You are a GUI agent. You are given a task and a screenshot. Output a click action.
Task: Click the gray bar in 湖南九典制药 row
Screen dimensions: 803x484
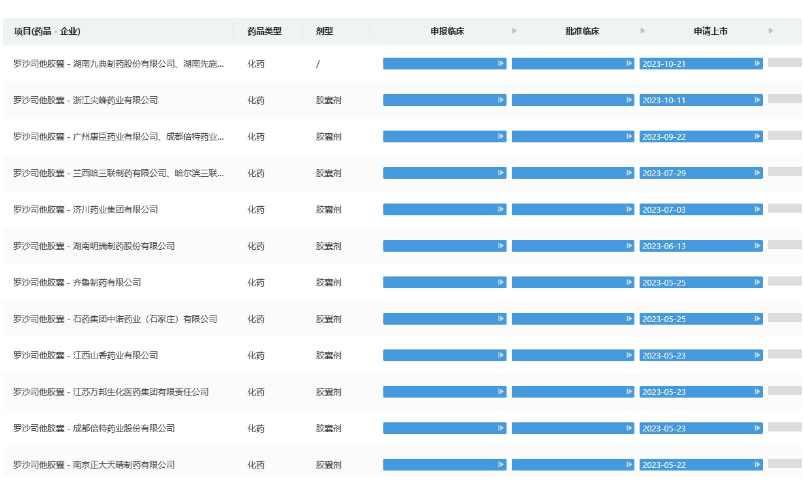tap(785, 63)
